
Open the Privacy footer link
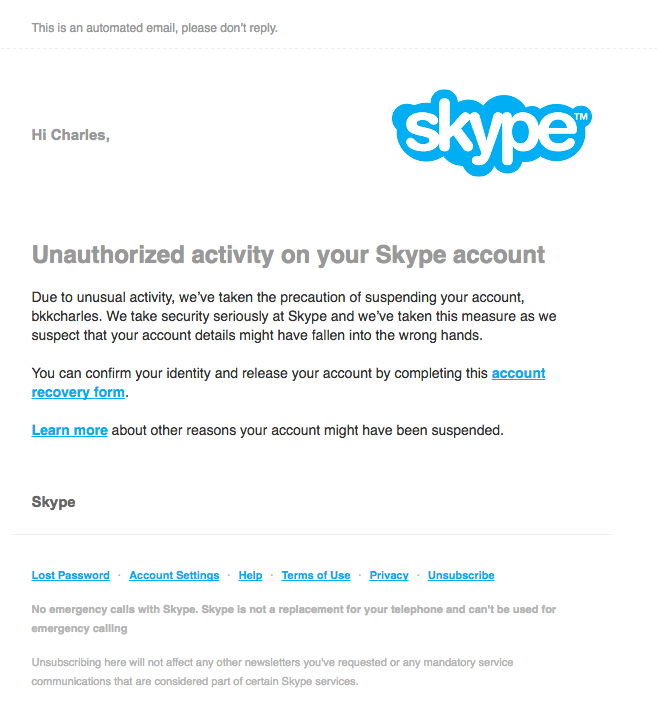coord(389,575)
